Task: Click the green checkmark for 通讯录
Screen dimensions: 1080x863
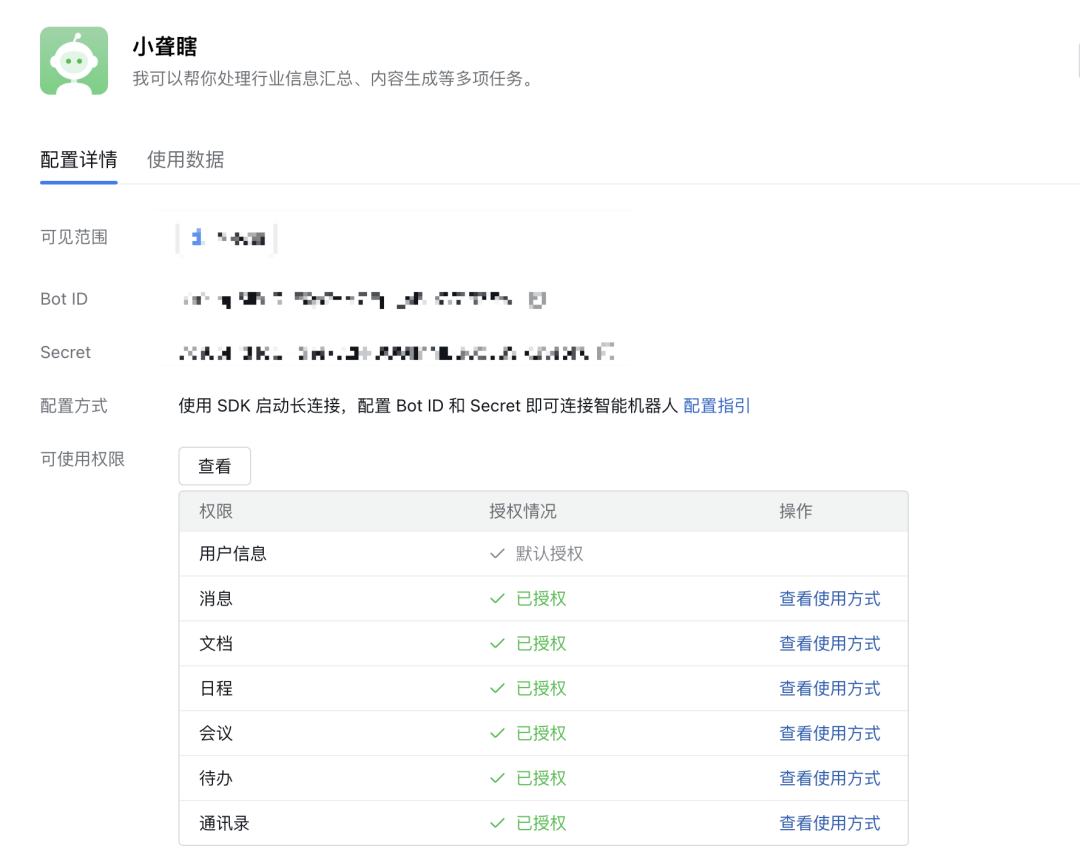Action: point(496,822)
